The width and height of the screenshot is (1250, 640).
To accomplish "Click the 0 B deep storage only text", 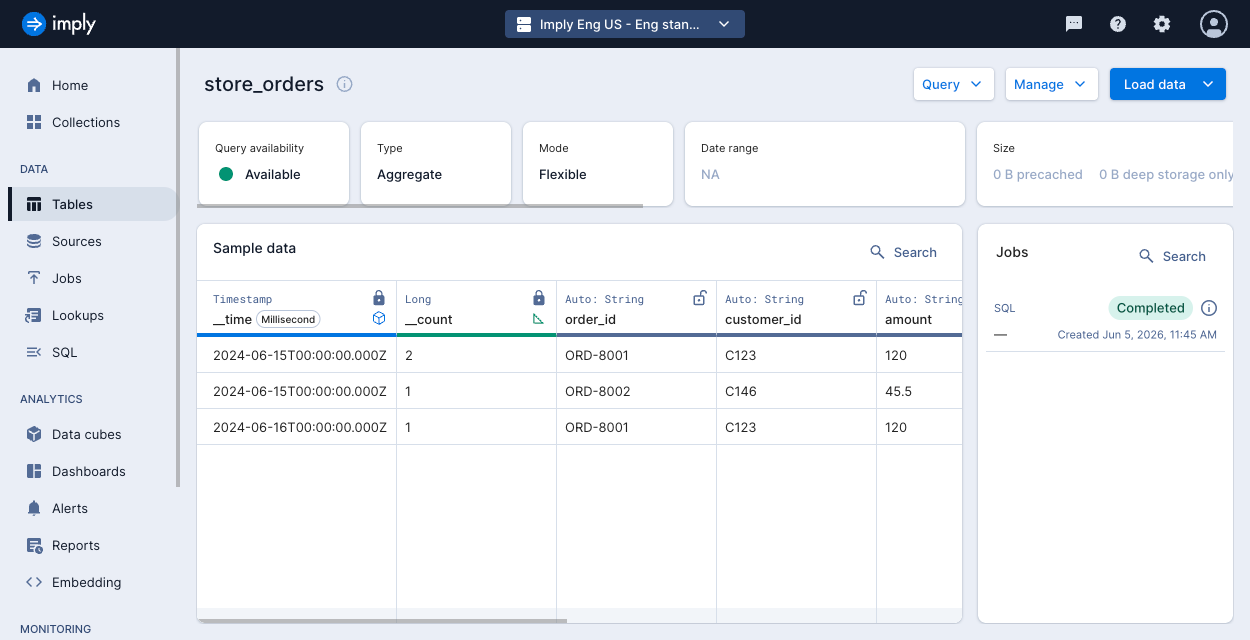I will click(1166, 174).
